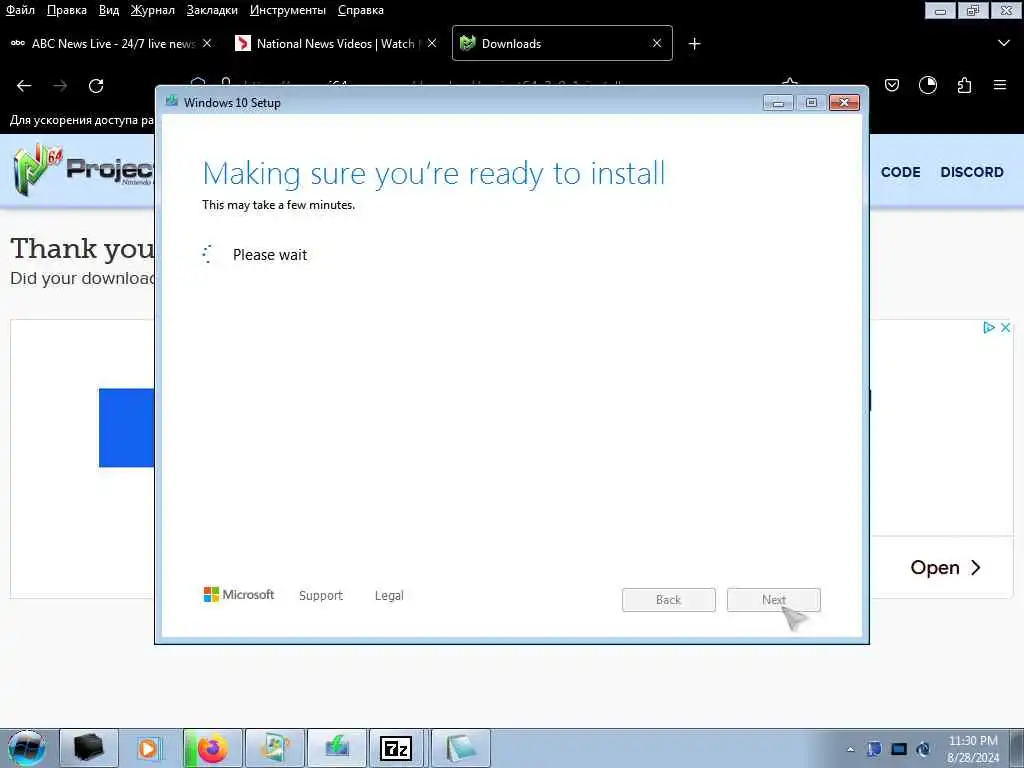The height and width of the screenshot is (768, 1024).
Task: Click the 'Please wait' status text
Action: (x=270, y=255)
